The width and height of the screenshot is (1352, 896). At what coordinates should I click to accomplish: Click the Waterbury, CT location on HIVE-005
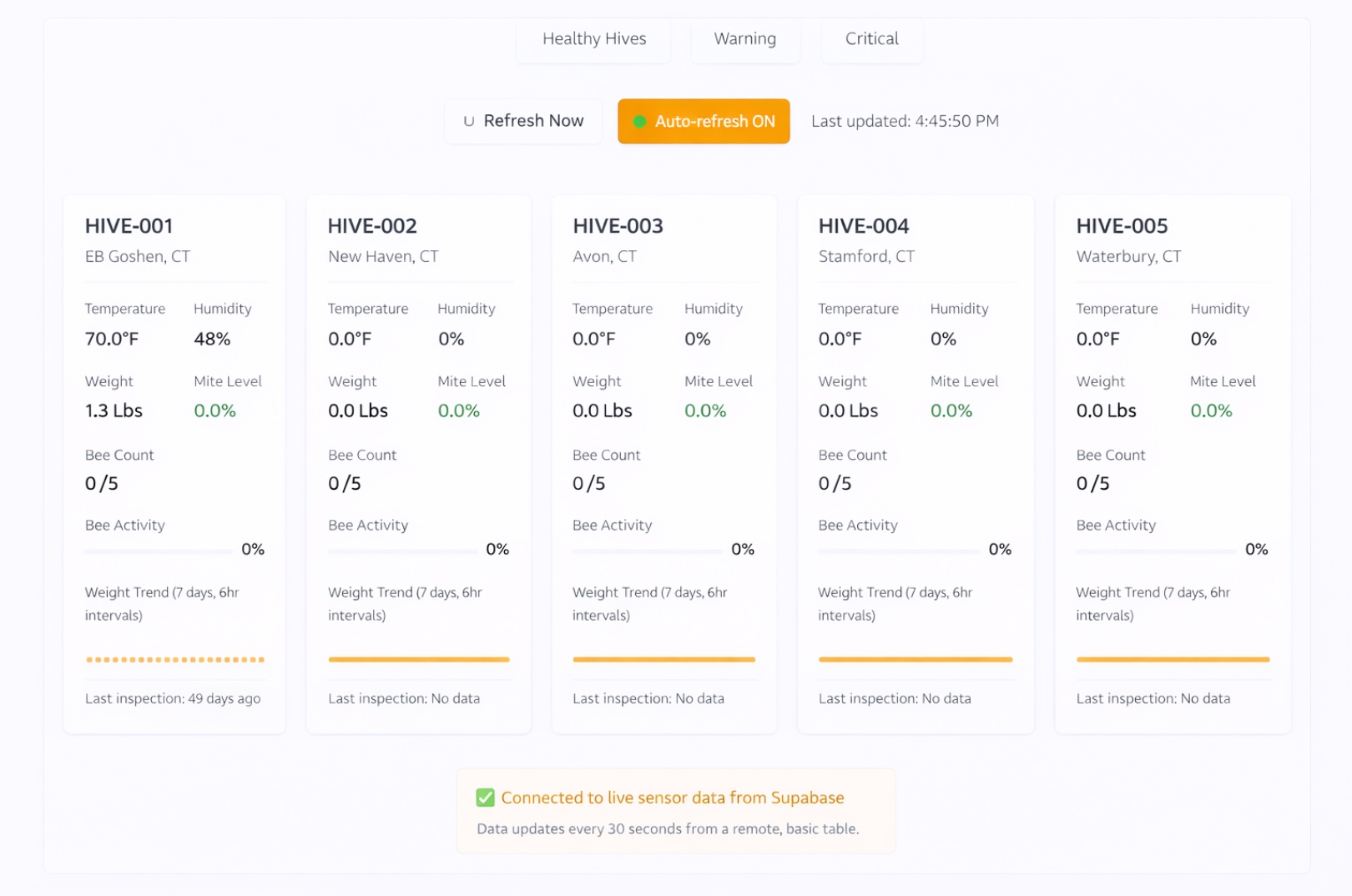click(x=1128, y=256)
